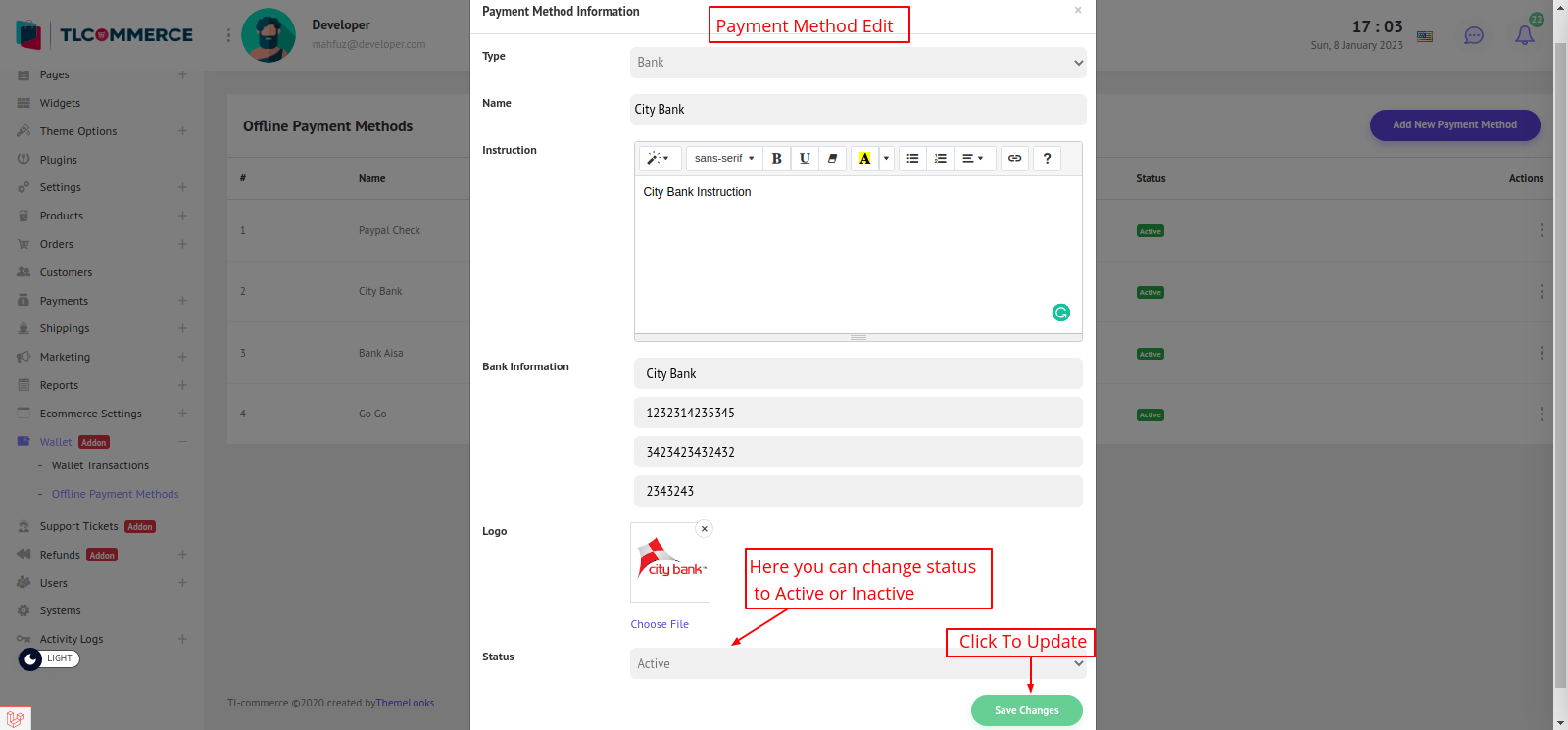Open the sans-serif font family dropdown
1568x730 pixels.
tap(724, 159)
